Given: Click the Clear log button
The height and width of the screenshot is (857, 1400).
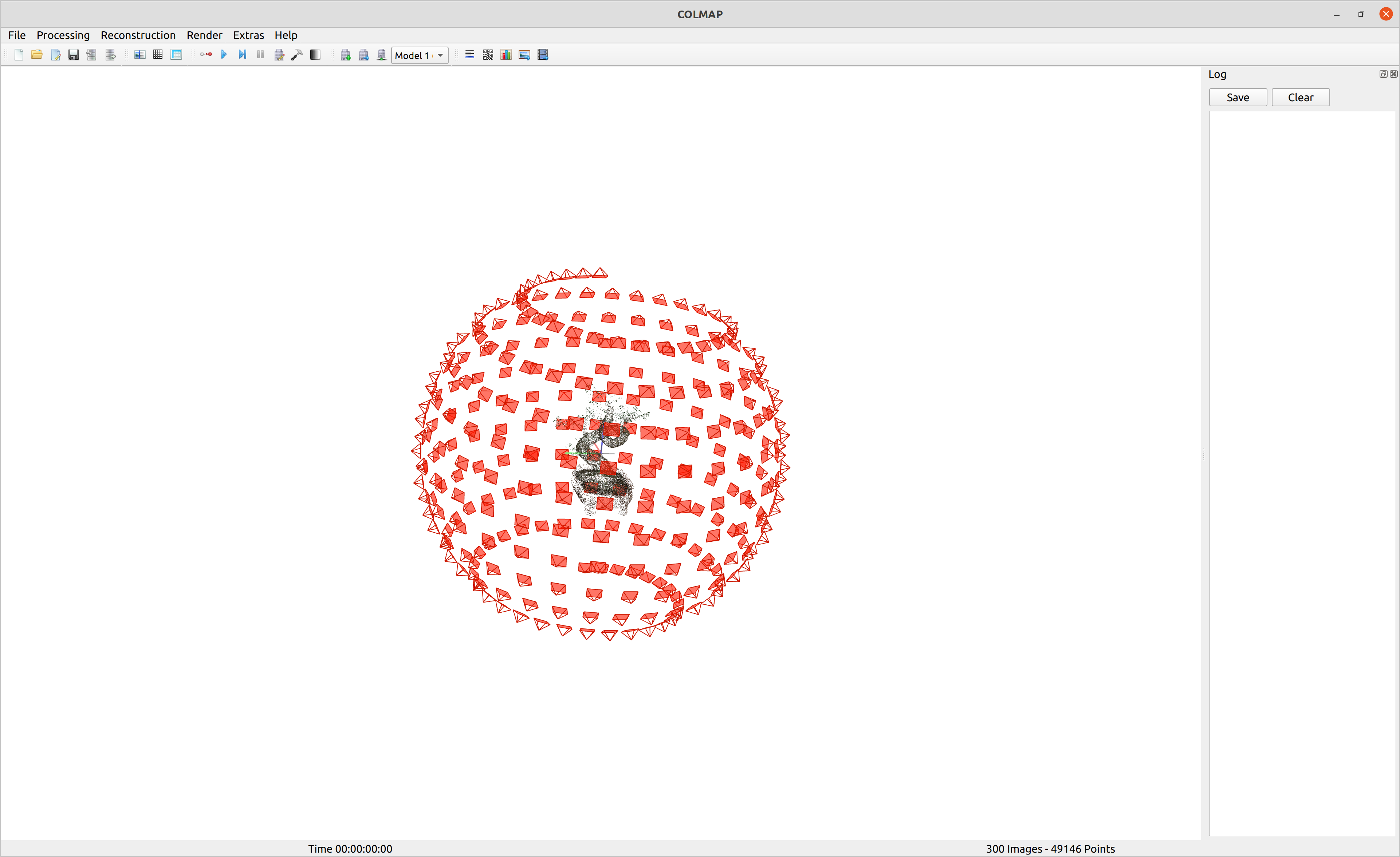Looking at the screenshot, I should [x=1301, y=97].
